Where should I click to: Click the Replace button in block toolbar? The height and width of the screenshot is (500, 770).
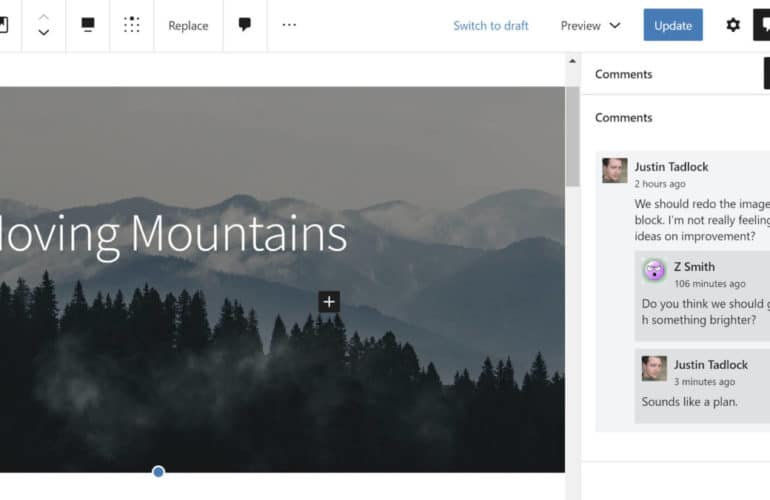pos(188,26)
